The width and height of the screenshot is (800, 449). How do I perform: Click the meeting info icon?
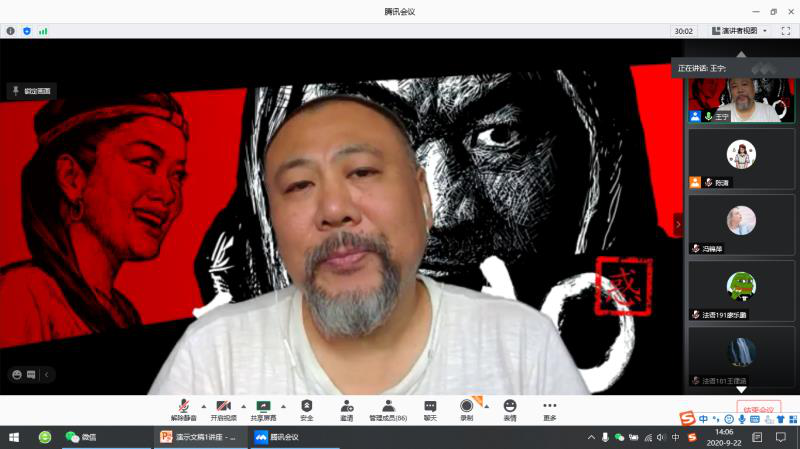pyautogui.click(x=11, y=31)
